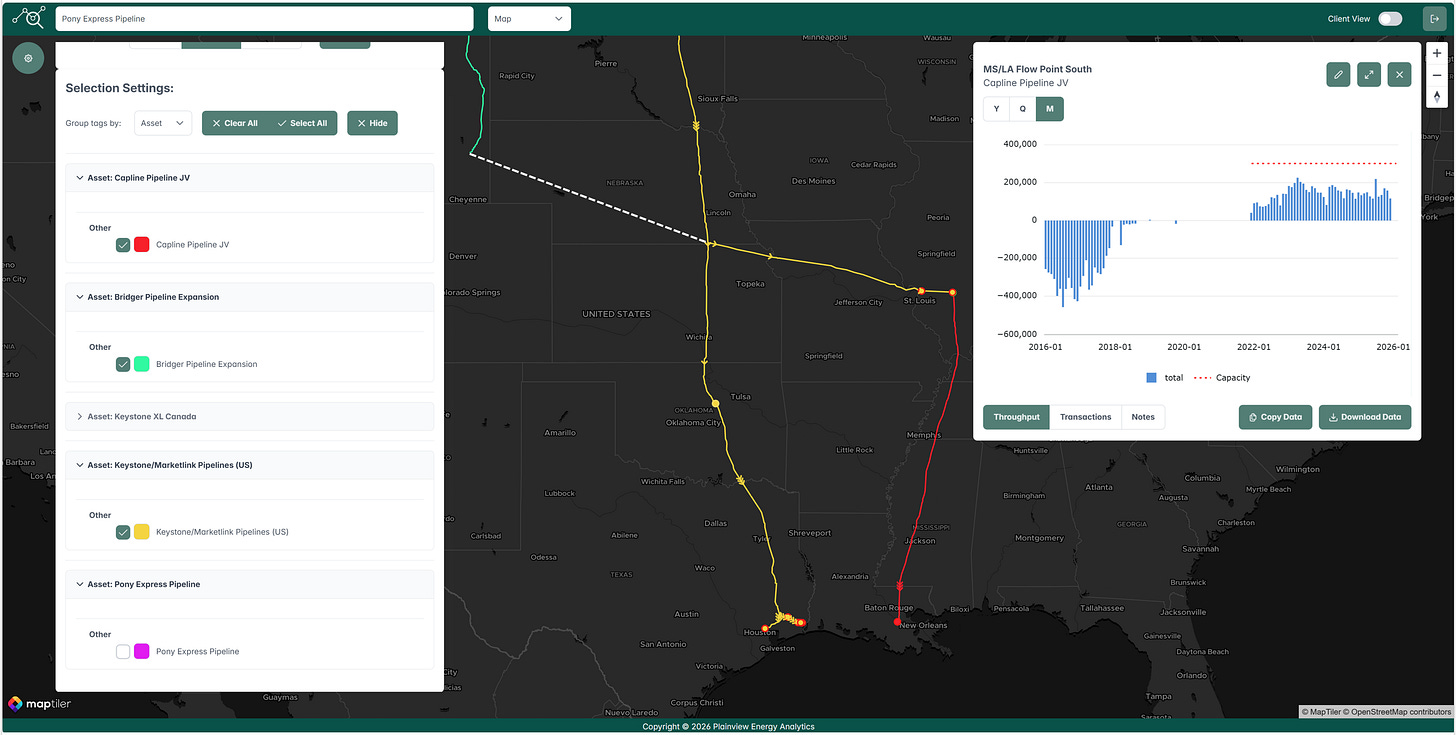Image resolution: width=1456 pixels, height=735 pixels.
Task: Open the settings gear button
Action: click(x=28, y=58)
